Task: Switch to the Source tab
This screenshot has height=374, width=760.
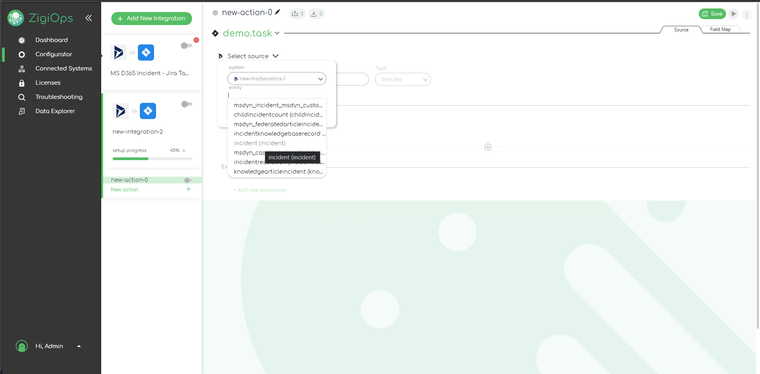Action: (x=681, y=30)
